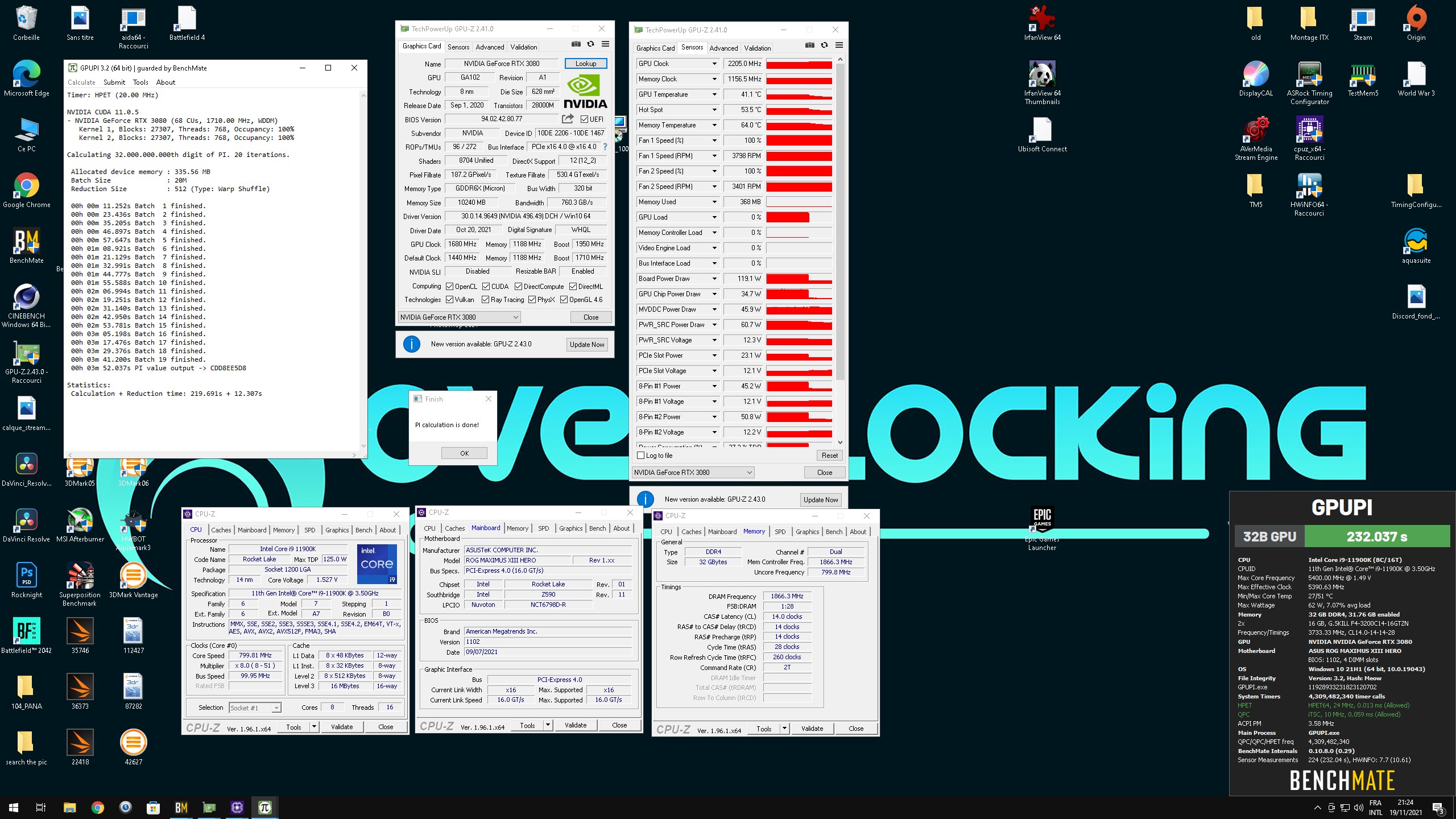
Task: Toggle the PhysX checkbox
Action: pos(532,300)
